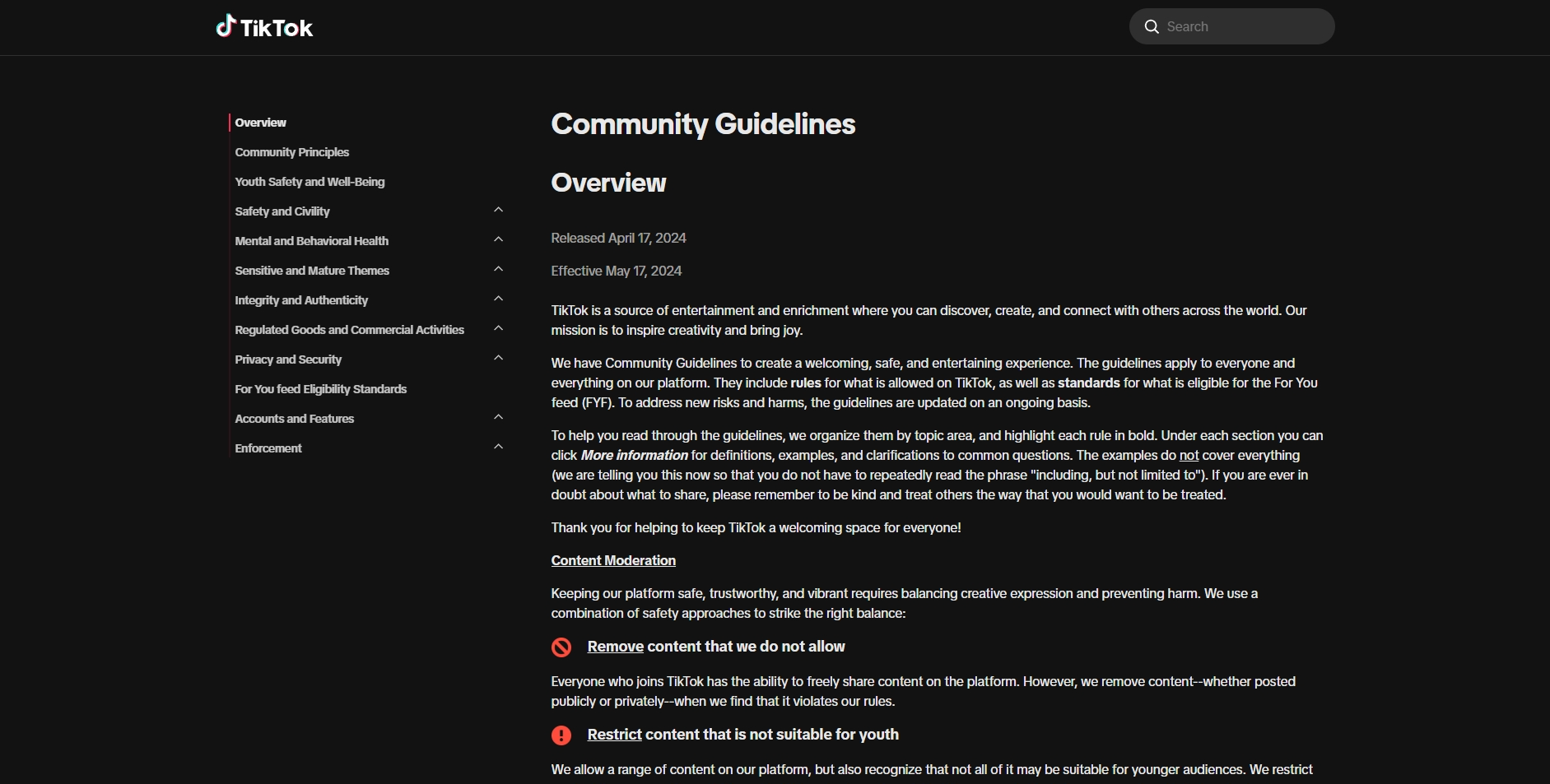Click the bold word 'rules'
This screenshot has height=784, width=1550.
pos(805,383)
